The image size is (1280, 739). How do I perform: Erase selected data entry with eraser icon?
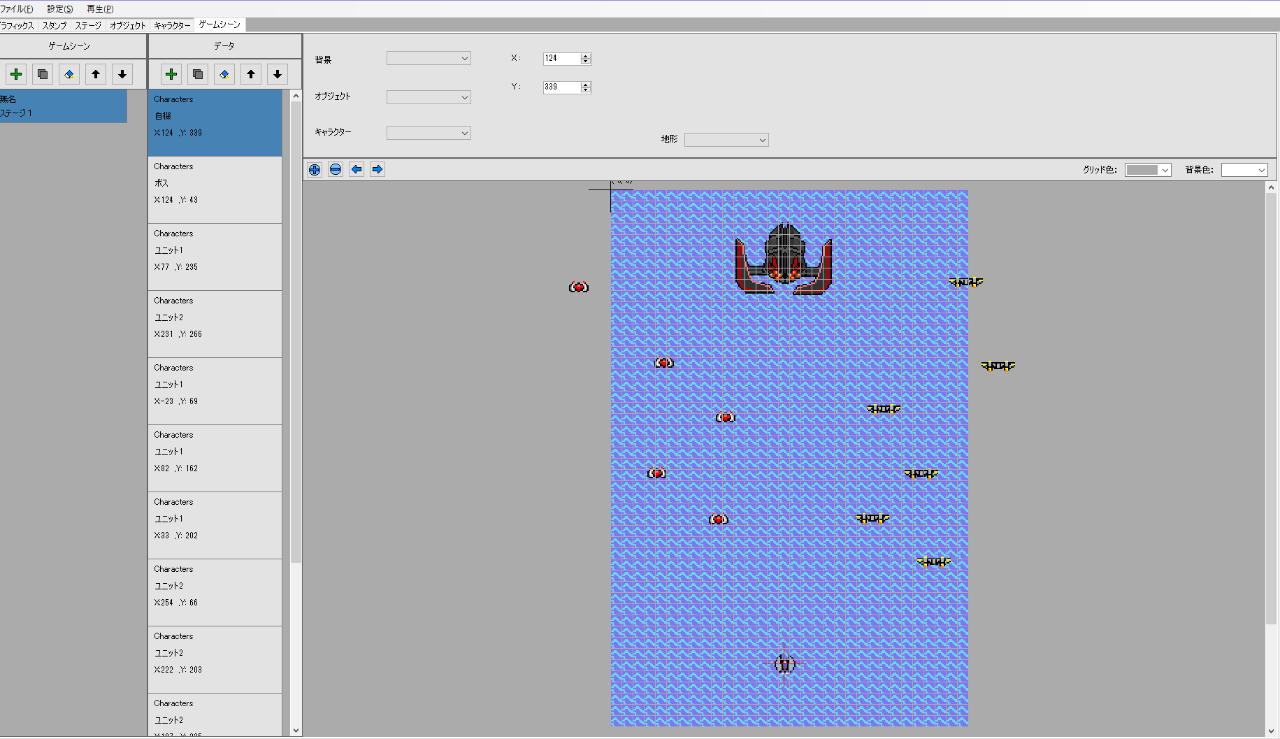224,74
